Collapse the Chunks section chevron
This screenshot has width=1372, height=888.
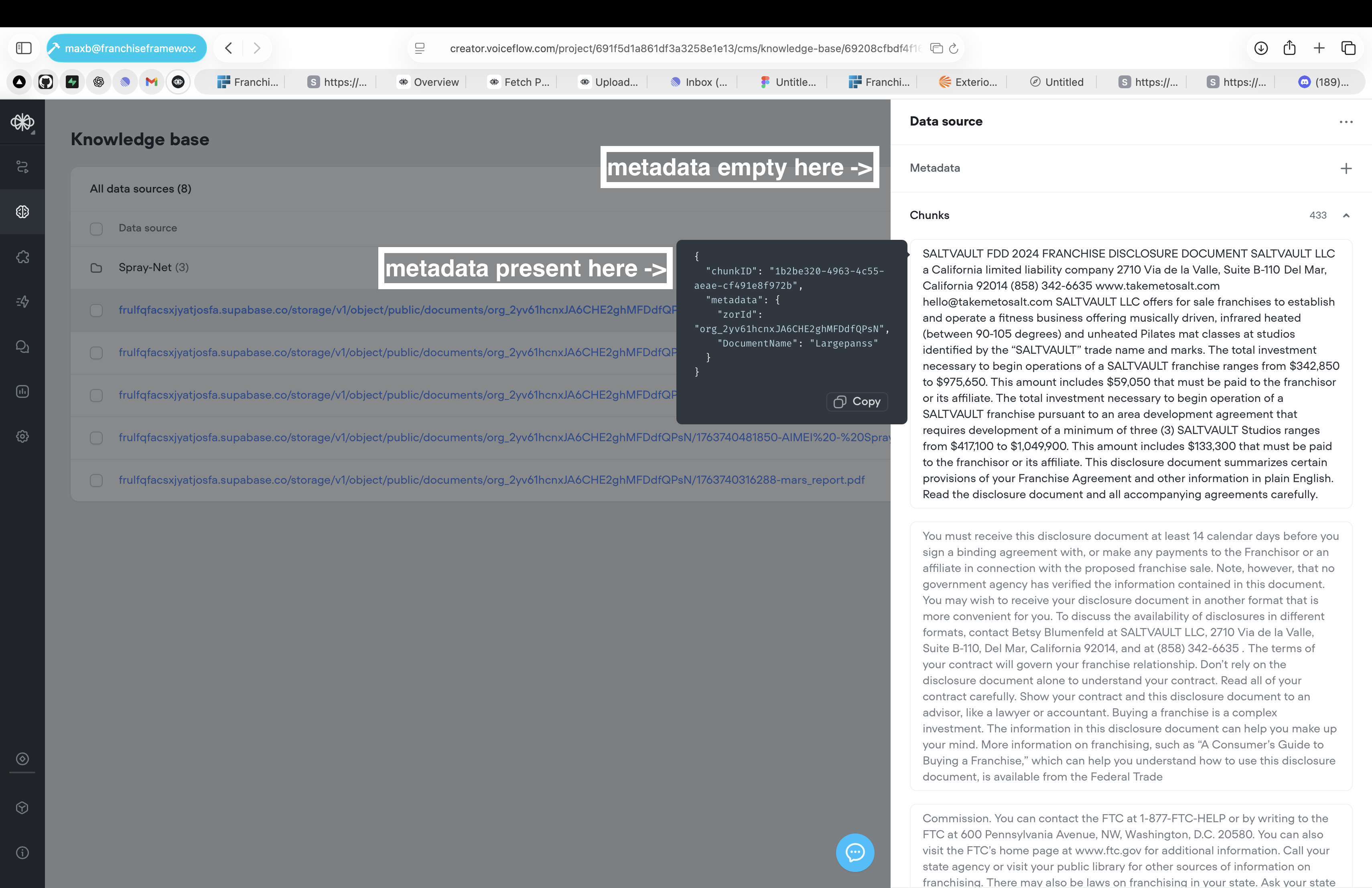point(1346,215)
